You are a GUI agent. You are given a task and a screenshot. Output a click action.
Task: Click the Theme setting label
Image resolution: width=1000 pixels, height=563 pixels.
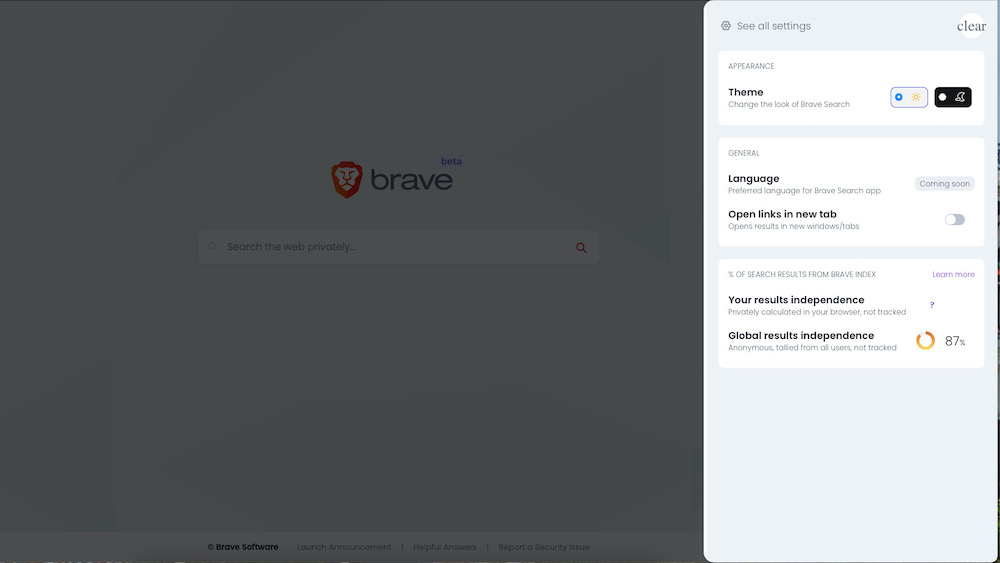(746, 92)
